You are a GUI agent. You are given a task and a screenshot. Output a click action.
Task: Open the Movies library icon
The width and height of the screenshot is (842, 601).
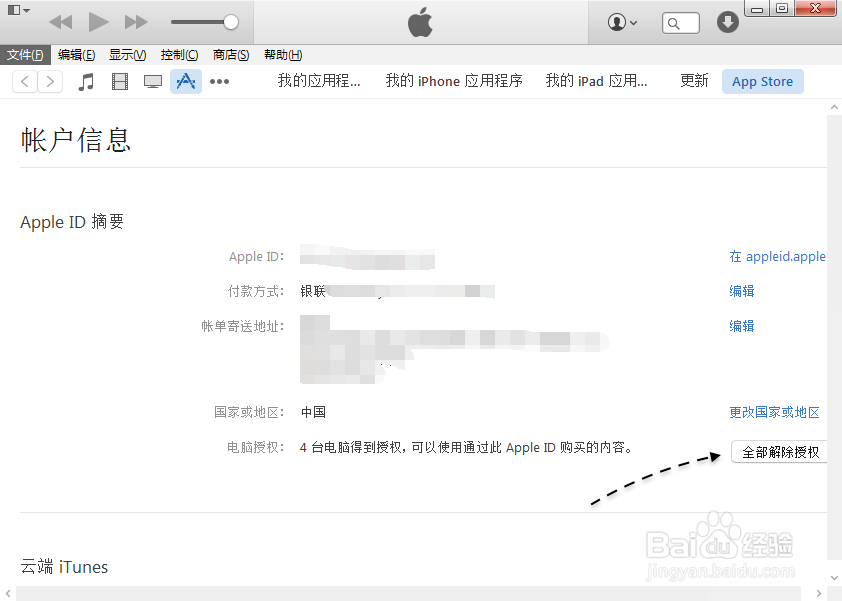click(x=120, y=81)
